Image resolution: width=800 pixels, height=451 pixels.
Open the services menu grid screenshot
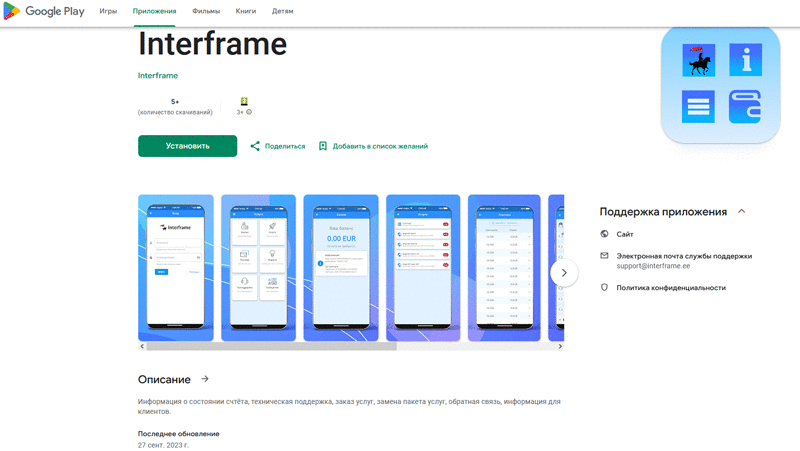coord(258,268)
